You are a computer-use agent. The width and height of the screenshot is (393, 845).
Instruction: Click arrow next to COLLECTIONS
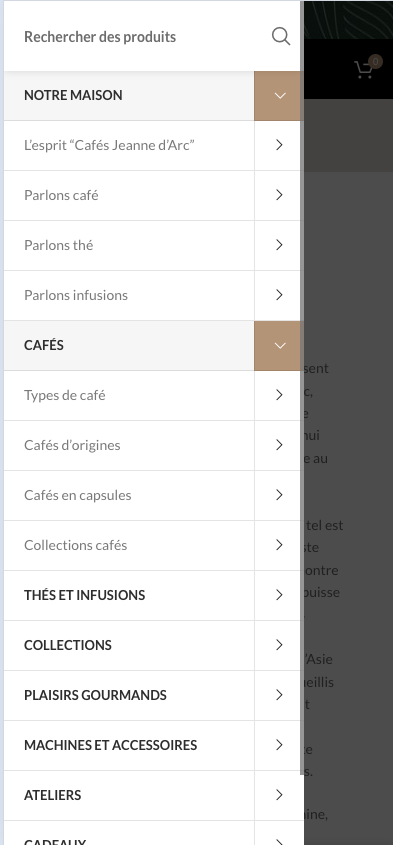point(279,645)
